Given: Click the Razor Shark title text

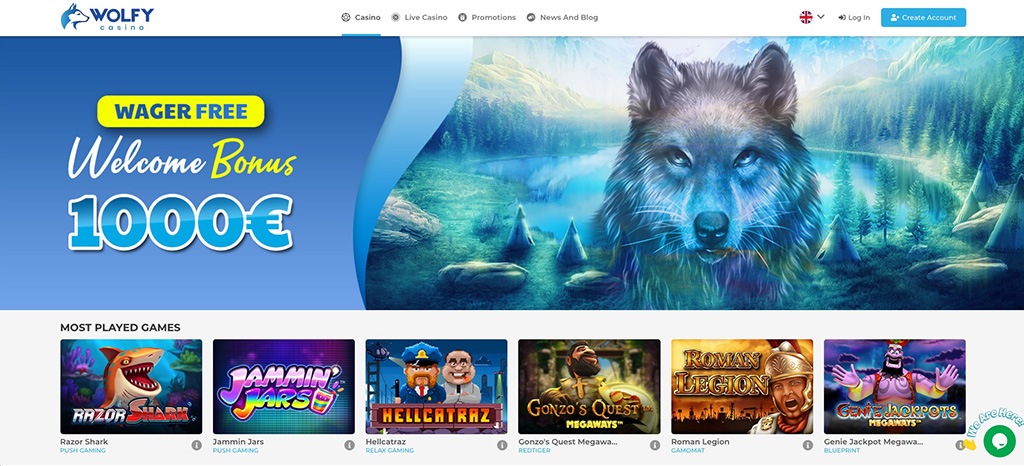Looking at the screenshot, I should (84, 442).
